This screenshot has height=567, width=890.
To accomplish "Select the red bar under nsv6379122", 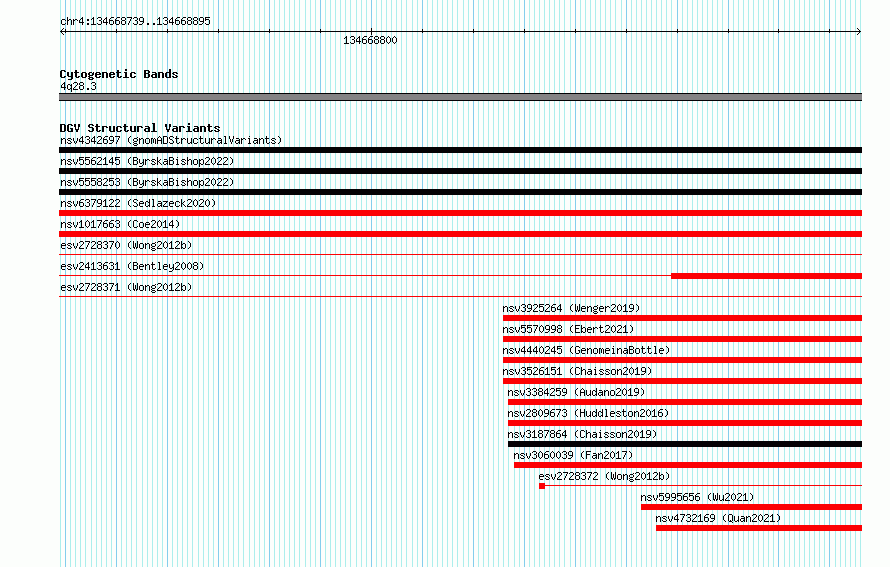I will pyautogui.click(x=460, y=213).
